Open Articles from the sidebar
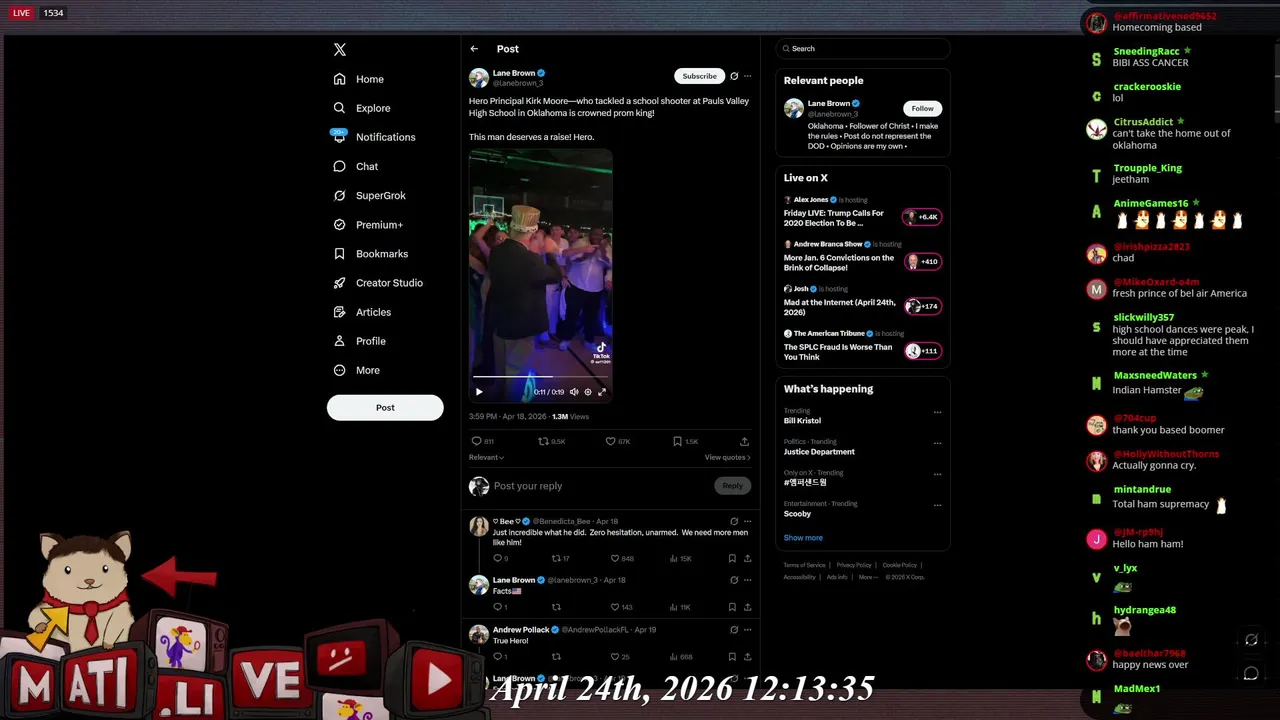 point(362,312)
